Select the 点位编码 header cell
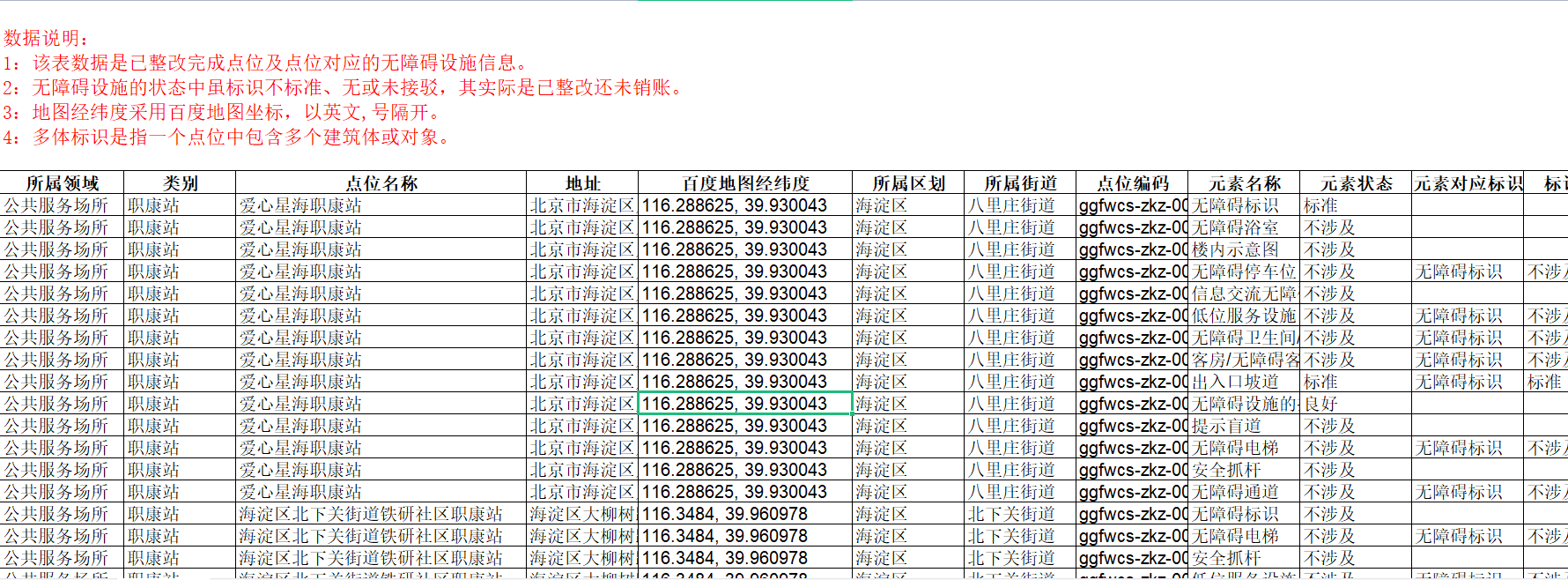The image size is (1568, 580). tap(1132, 183)
